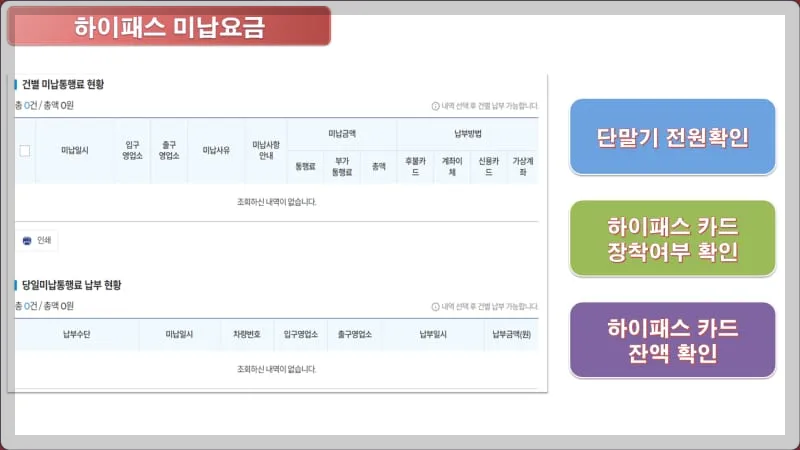Click the 신용카드 payment method header
Screen dimensions: 800x450
pos(488,167)
